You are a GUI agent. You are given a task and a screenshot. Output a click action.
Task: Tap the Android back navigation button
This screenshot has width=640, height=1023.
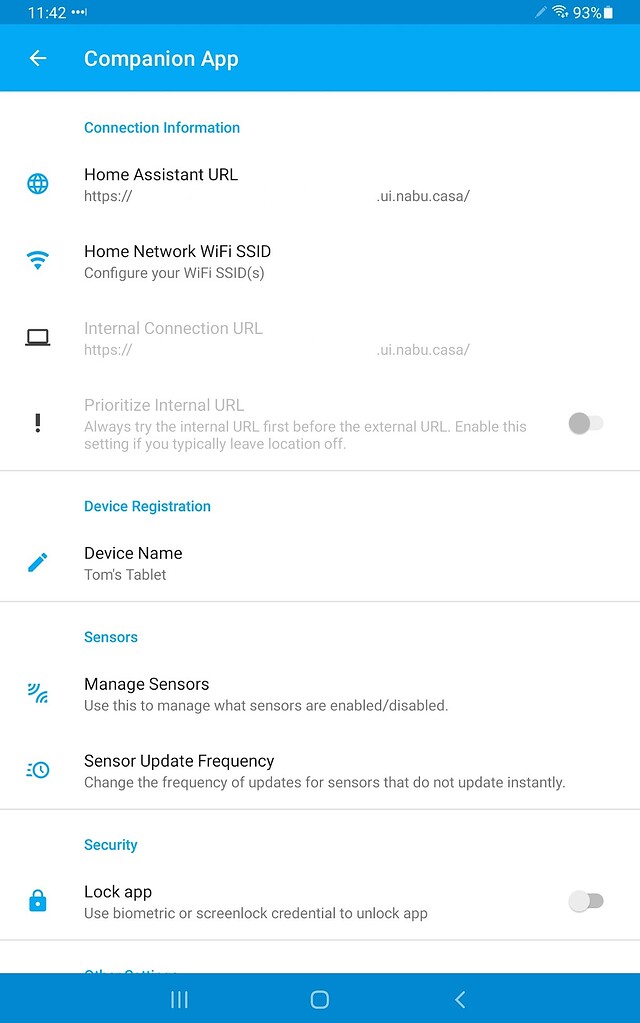pos(459,998)
